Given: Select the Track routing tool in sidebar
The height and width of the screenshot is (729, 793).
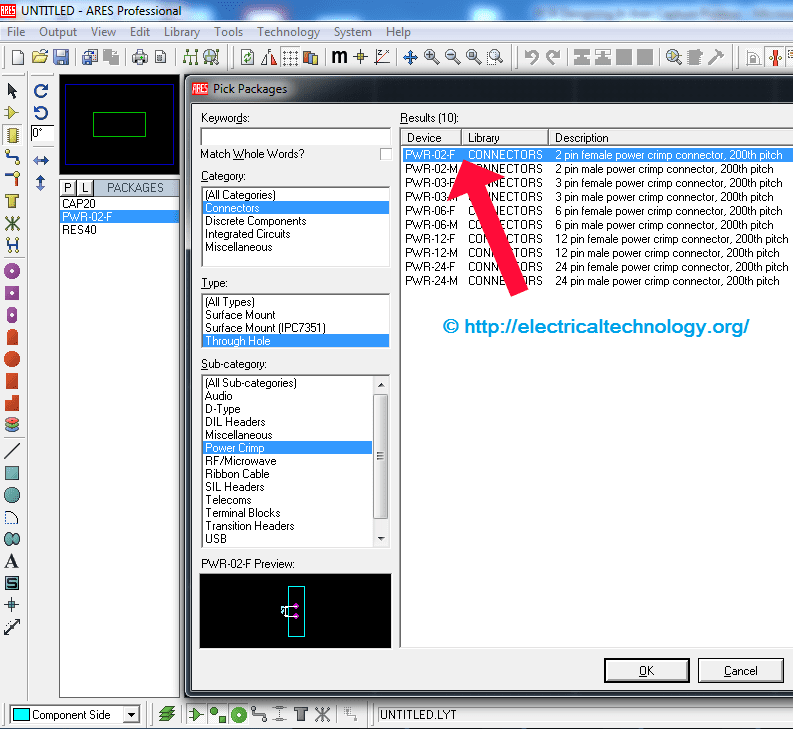Looking at the screenshot, I should [12, 157].
